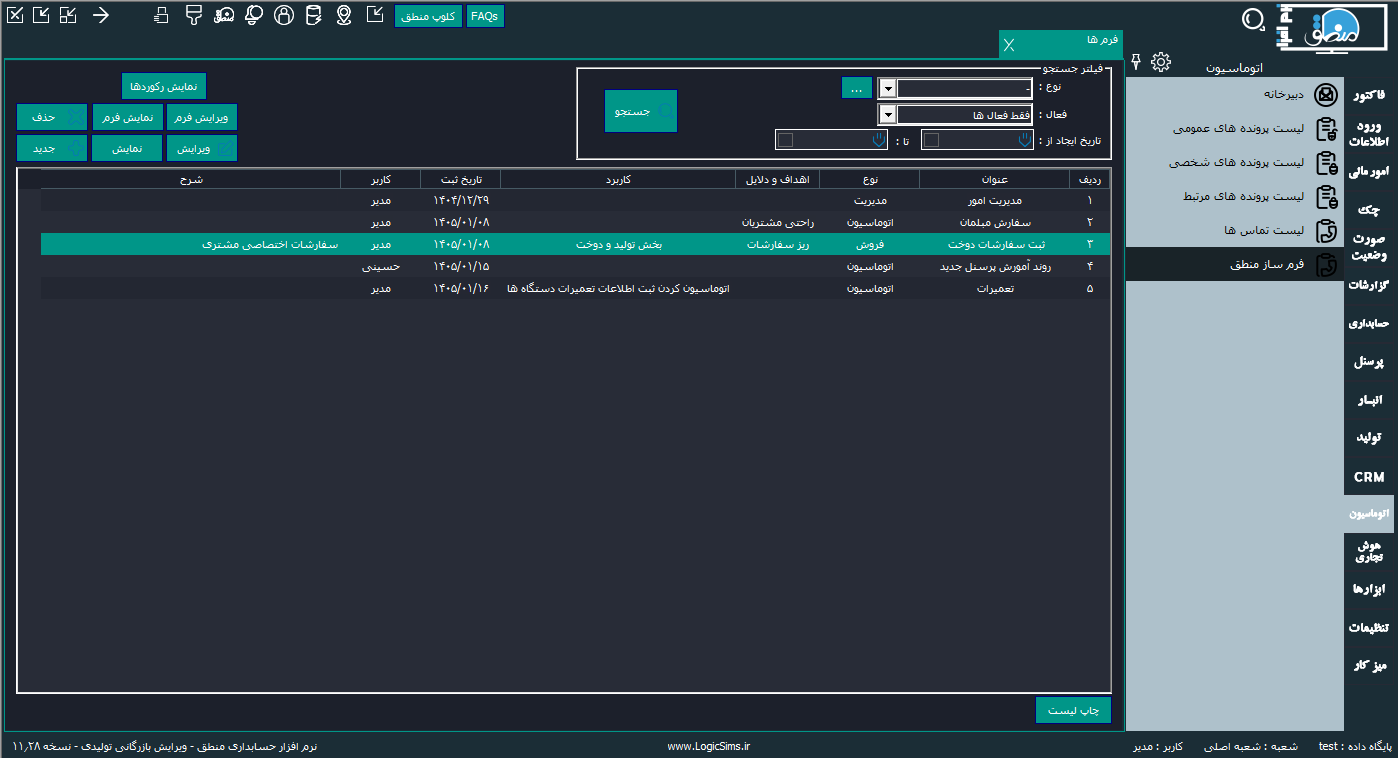1398x758 pixels.
Task: Close the فرم ها tab with X
Action: click(1009, 44)
